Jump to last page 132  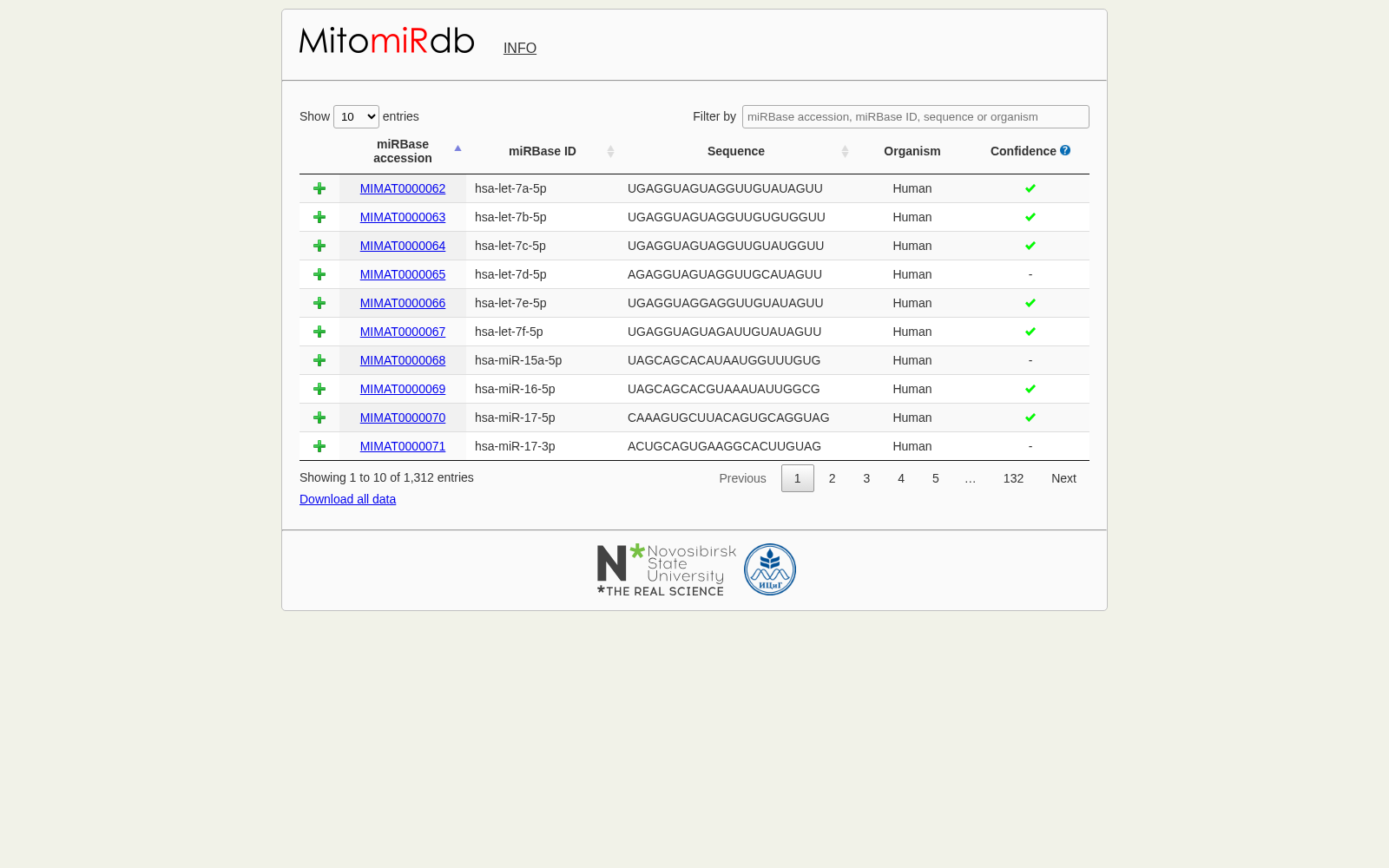tap(1013, 478)
